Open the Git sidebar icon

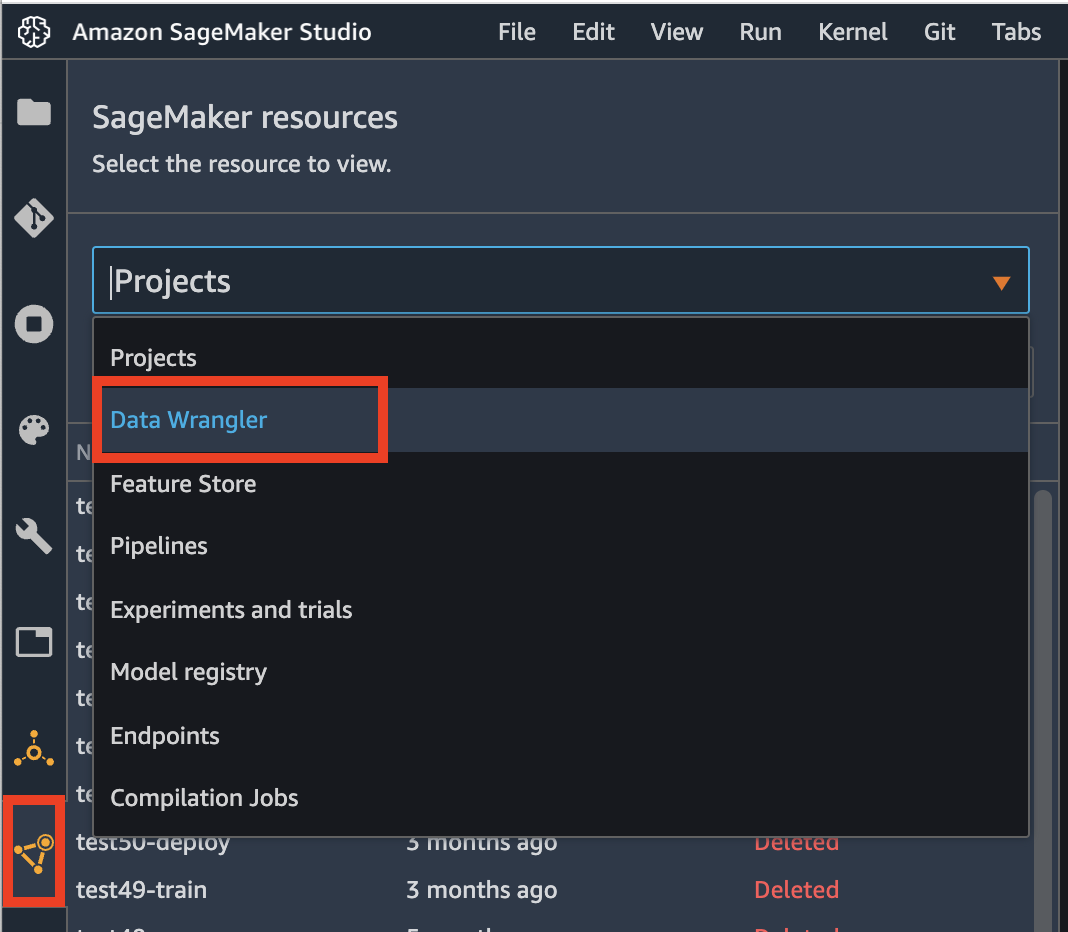pos(34,218)
